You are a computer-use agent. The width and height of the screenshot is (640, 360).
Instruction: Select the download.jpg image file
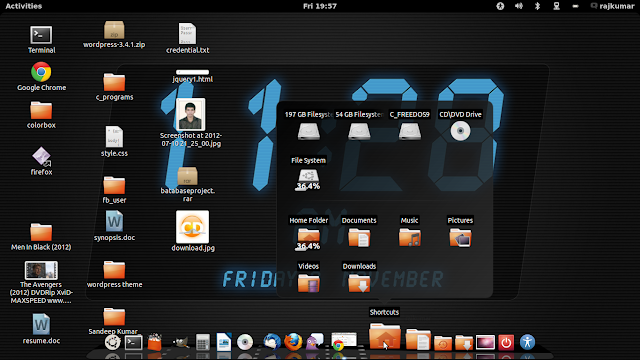coord(192,227)
